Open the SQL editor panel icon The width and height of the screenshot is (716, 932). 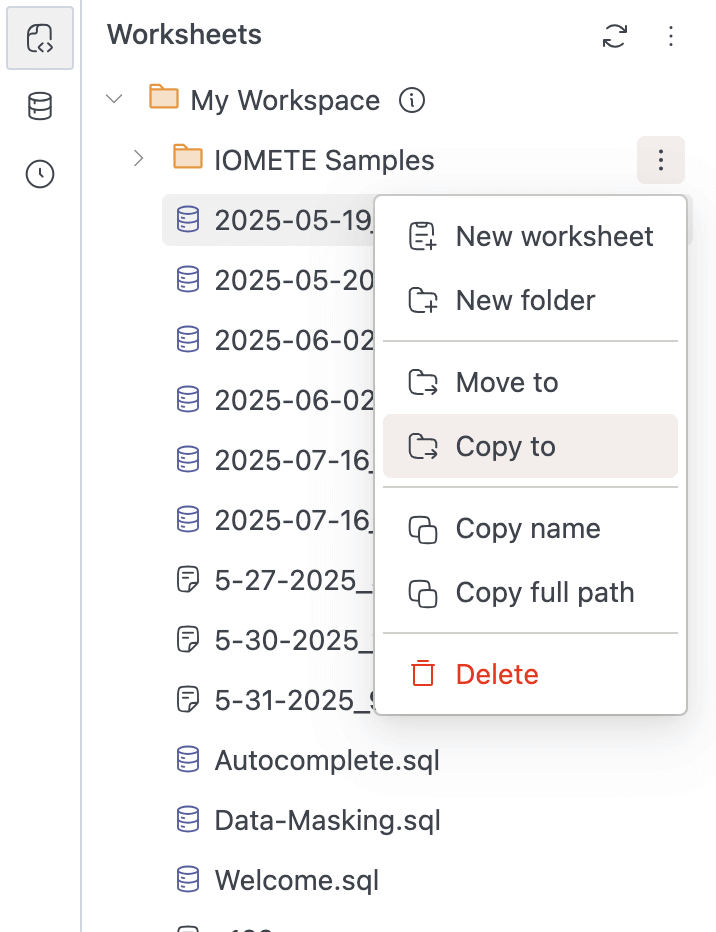tap(39, 38)
